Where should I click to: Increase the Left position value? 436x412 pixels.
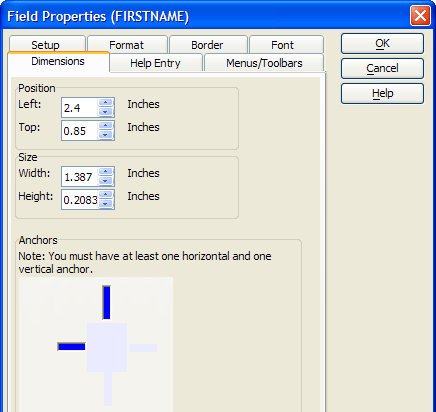106,103
